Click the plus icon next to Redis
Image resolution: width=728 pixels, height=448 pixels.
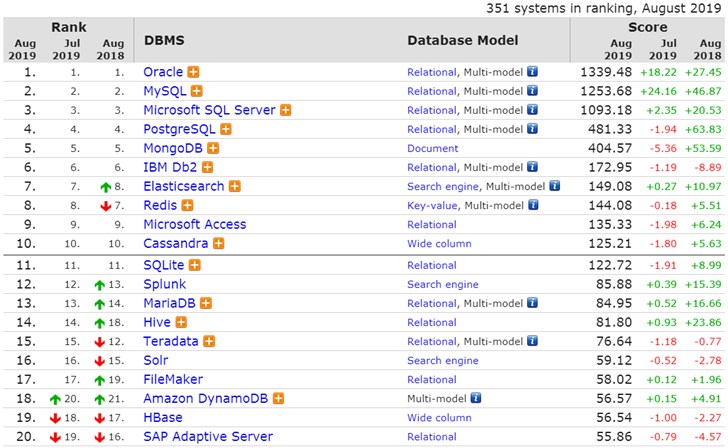(x=187, y=205)
